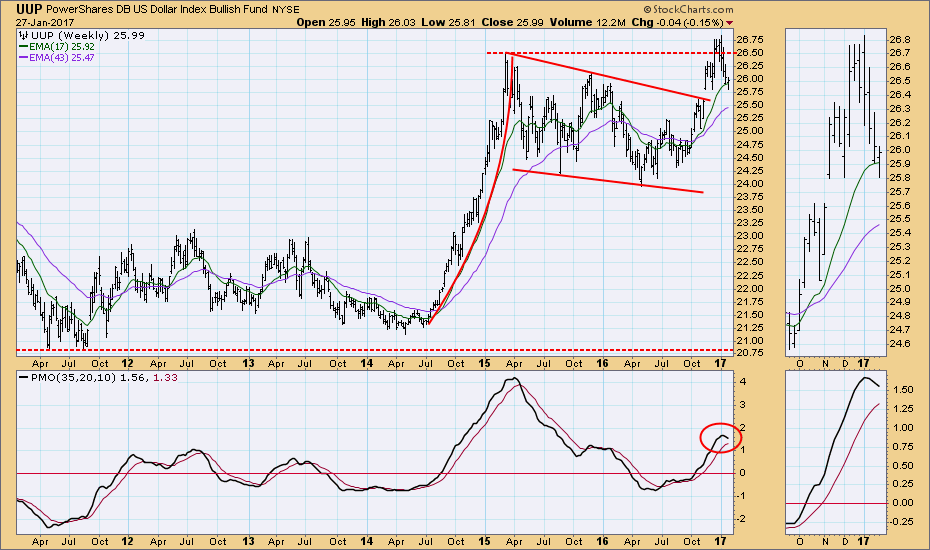Click the 26.8 label on zoom panel axis
The width and height of the screenshot is (930, 550).
click(900, 40)
